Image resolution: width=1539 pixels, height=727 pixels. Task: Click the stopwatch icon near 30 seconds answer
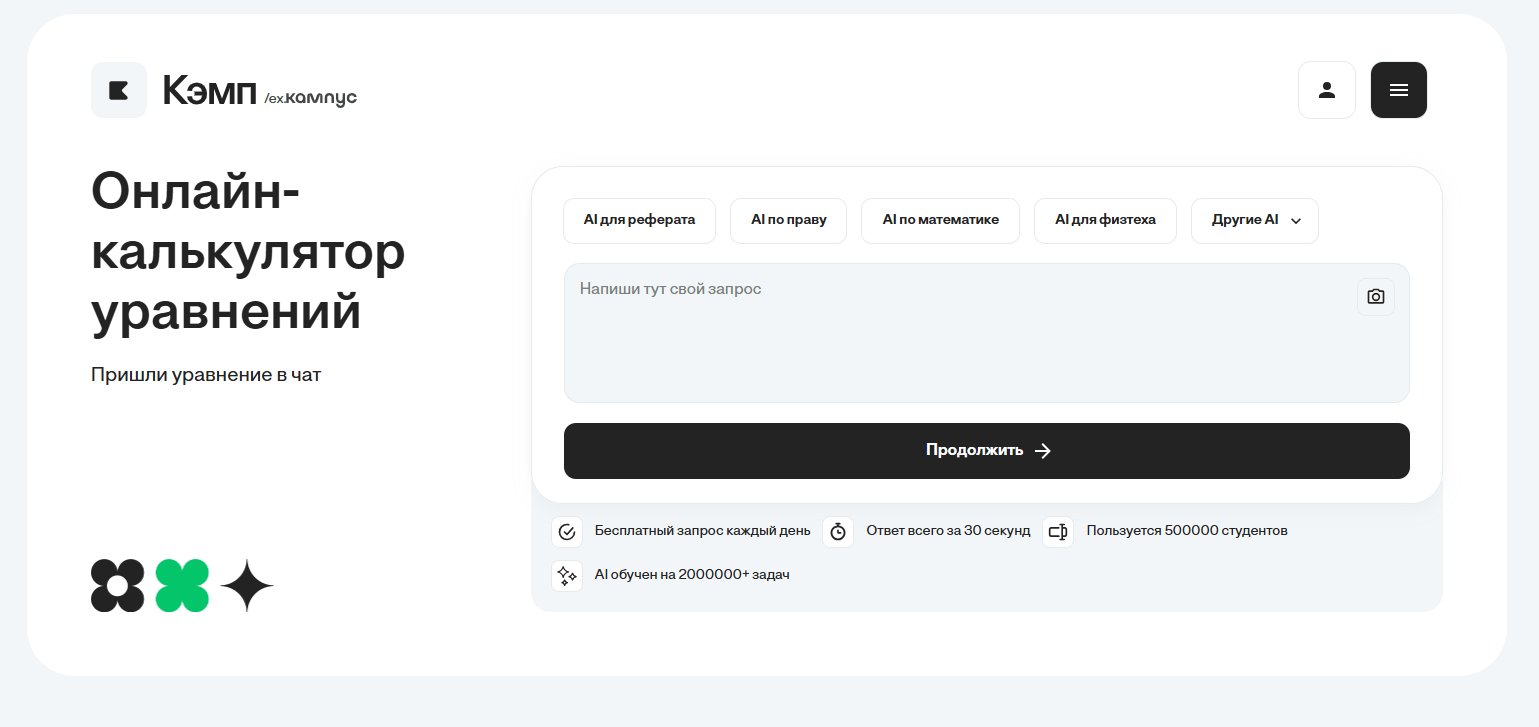[x=838, y=531]
